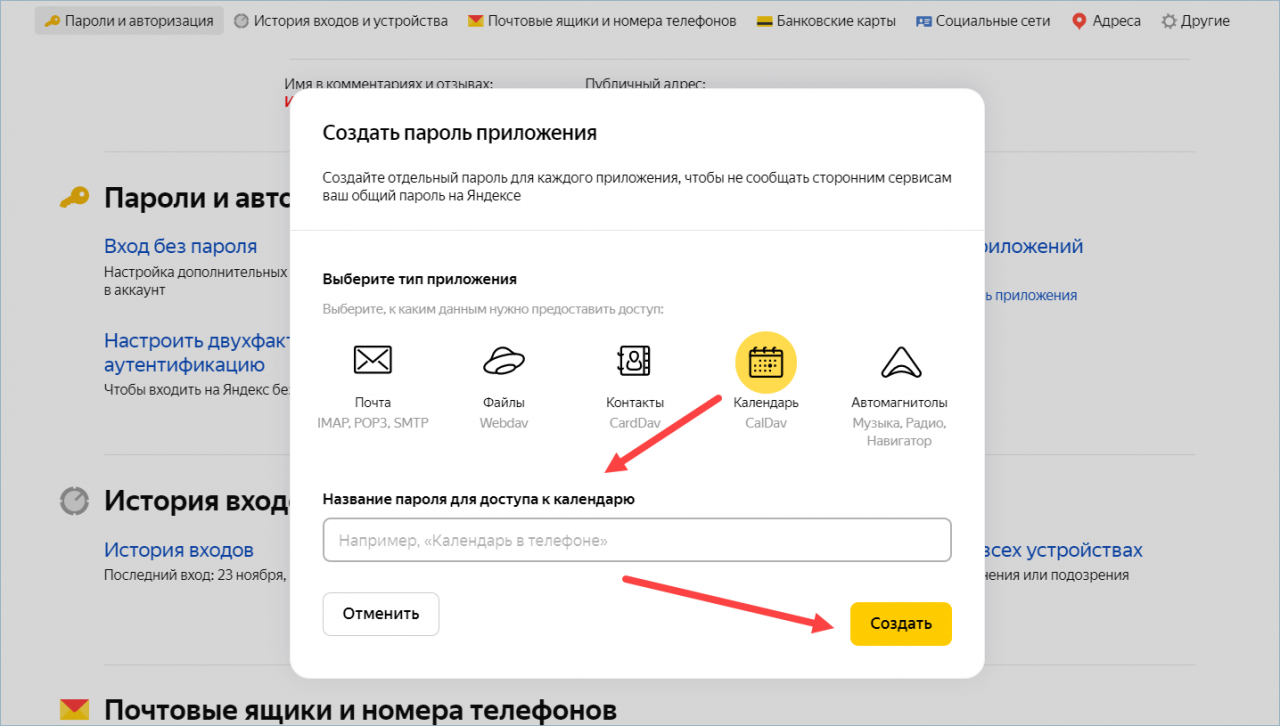Click the Почта label under mail icon

(x=373, y=403)
